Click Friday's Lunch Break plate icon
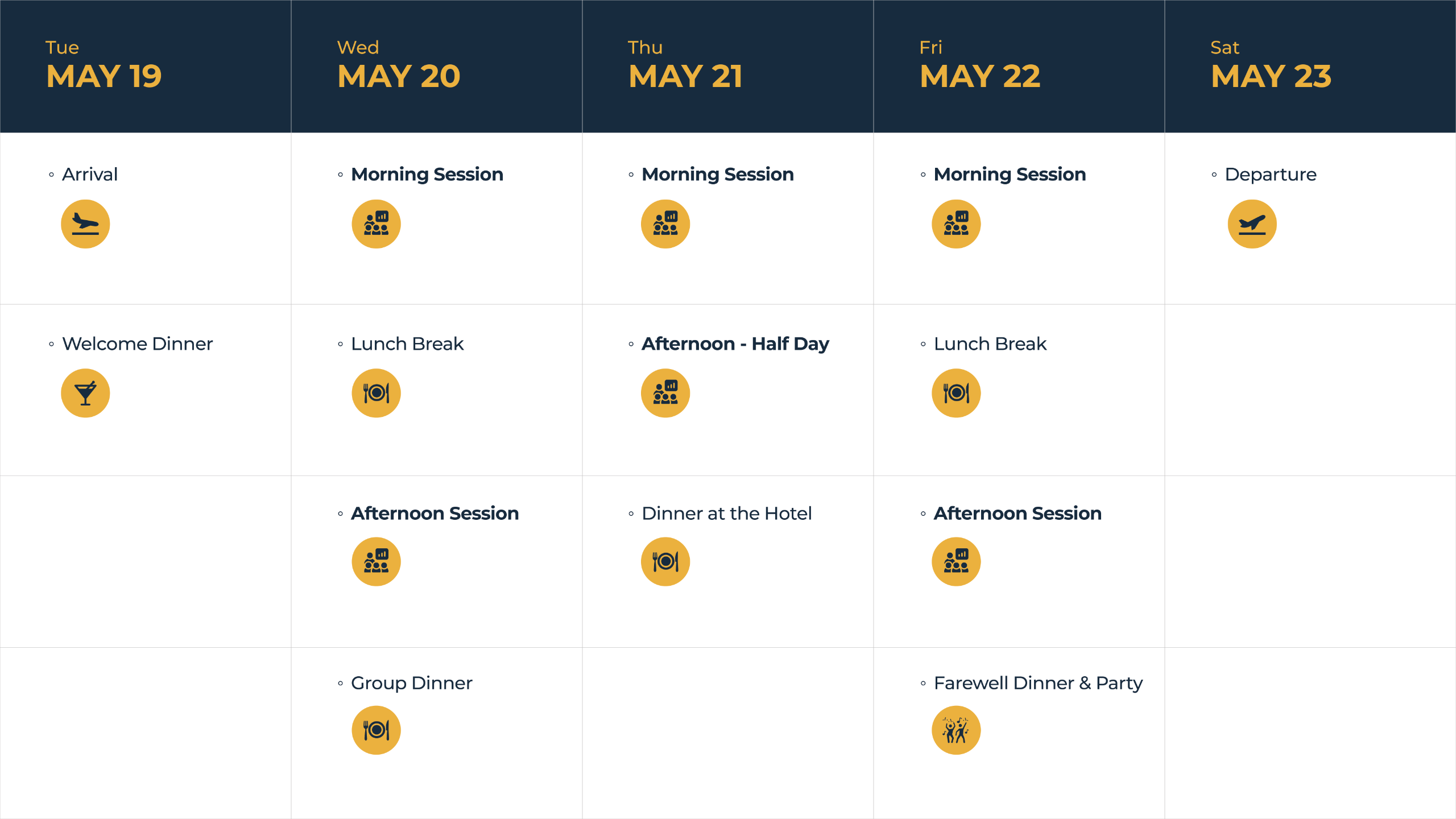The height and width of the screenshot is (819, 1456). tap(956, 393)
